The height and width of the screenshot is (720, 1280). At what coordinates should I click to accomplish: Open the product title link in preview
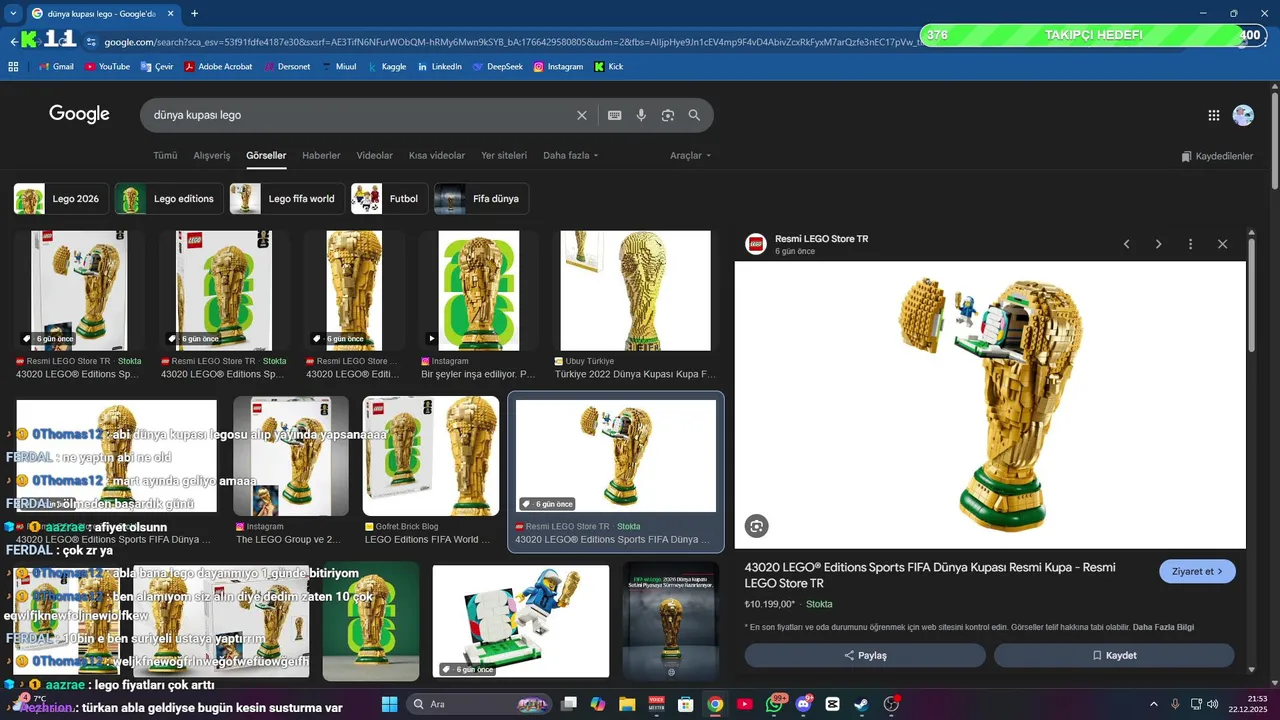coord(930,575)
